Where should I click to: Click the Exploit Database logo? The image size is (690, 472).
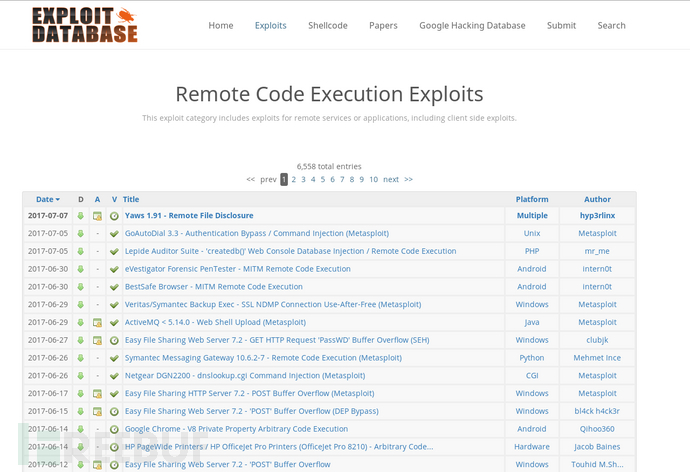coord(84,25)
